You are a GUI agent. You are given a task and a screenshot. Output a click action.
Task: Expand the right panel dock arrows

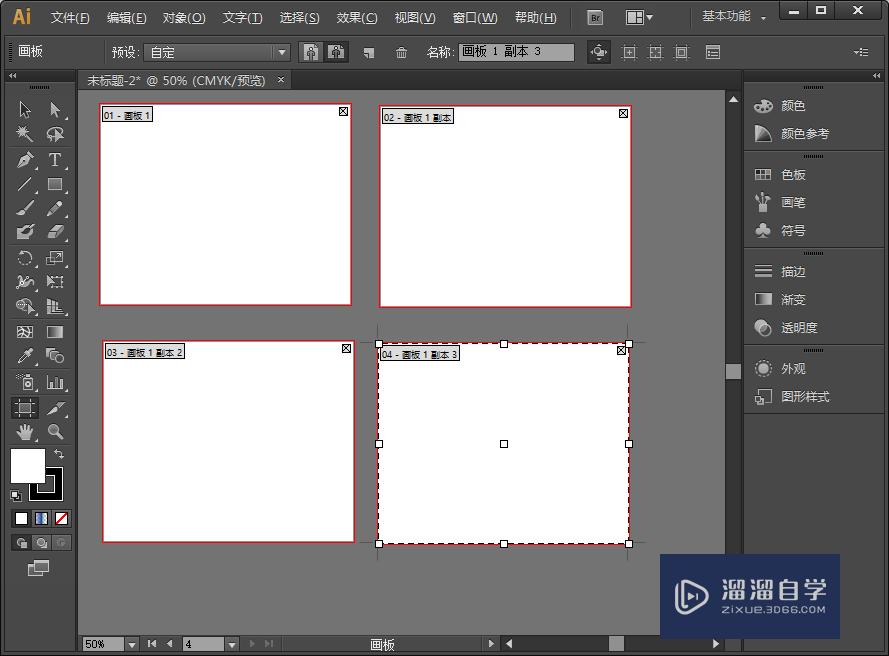click(x=877, y=75)
